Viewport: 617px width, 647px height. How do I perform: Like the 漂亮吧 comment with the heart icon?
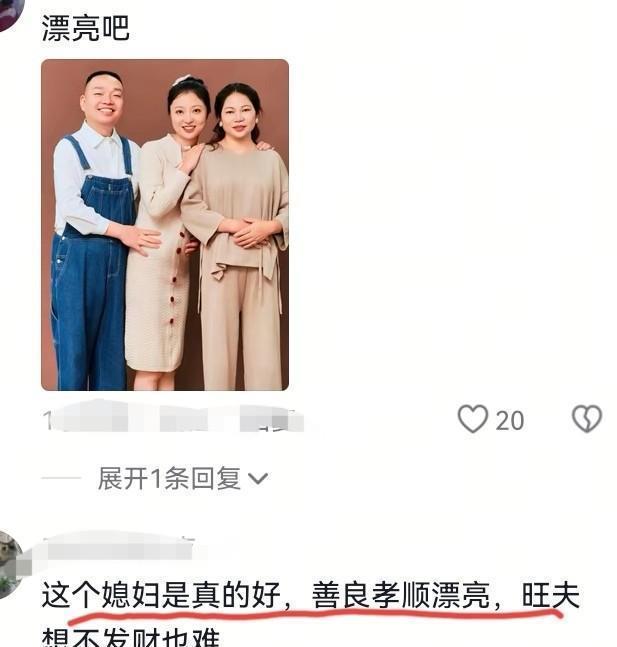coord(473,419)
